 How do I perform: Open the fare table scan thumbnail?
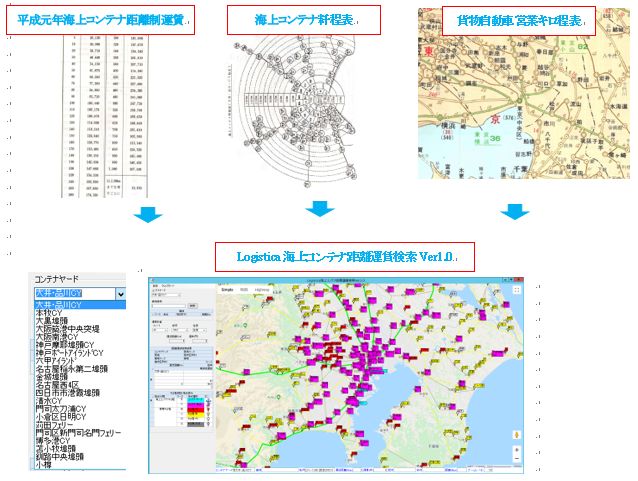pyautogui.click(x=105, y=116)
